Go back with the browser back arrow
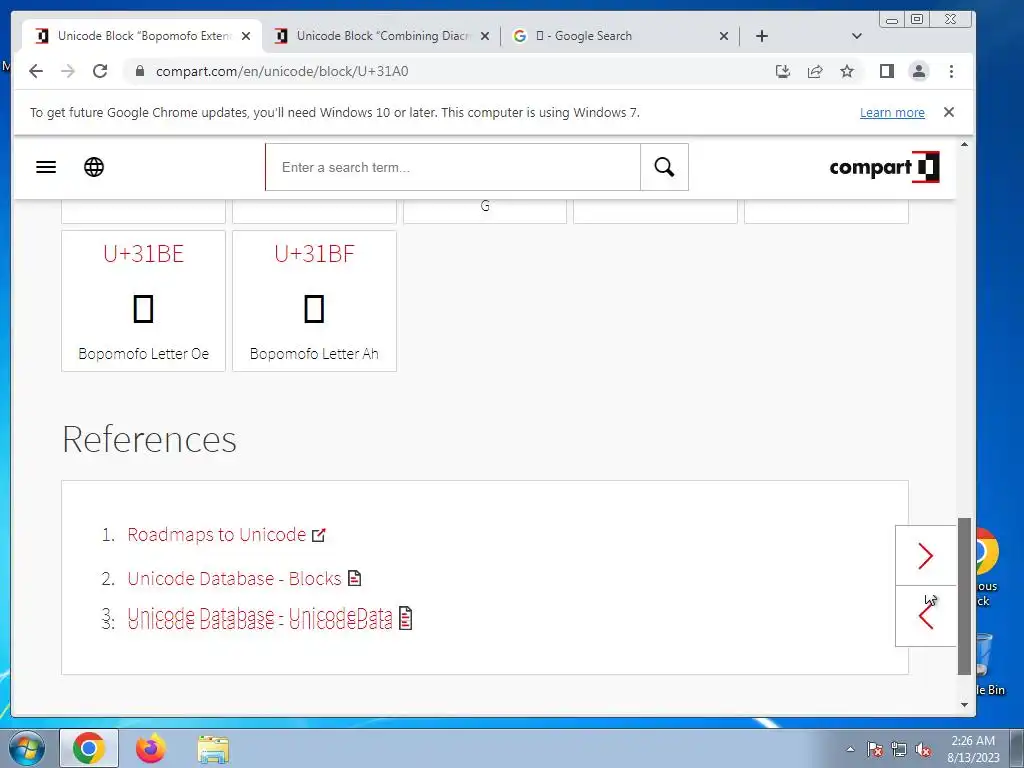The image size is (1024, 768). coord(36,71)
